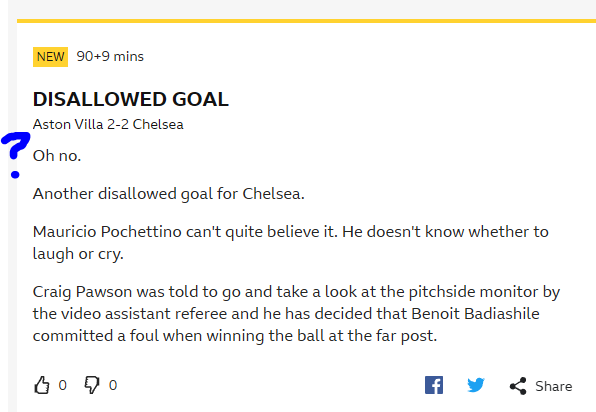The width and height of the screenshot is (596, 412).
Task: Click the yellow divider line at top
Action: [306, 21]
